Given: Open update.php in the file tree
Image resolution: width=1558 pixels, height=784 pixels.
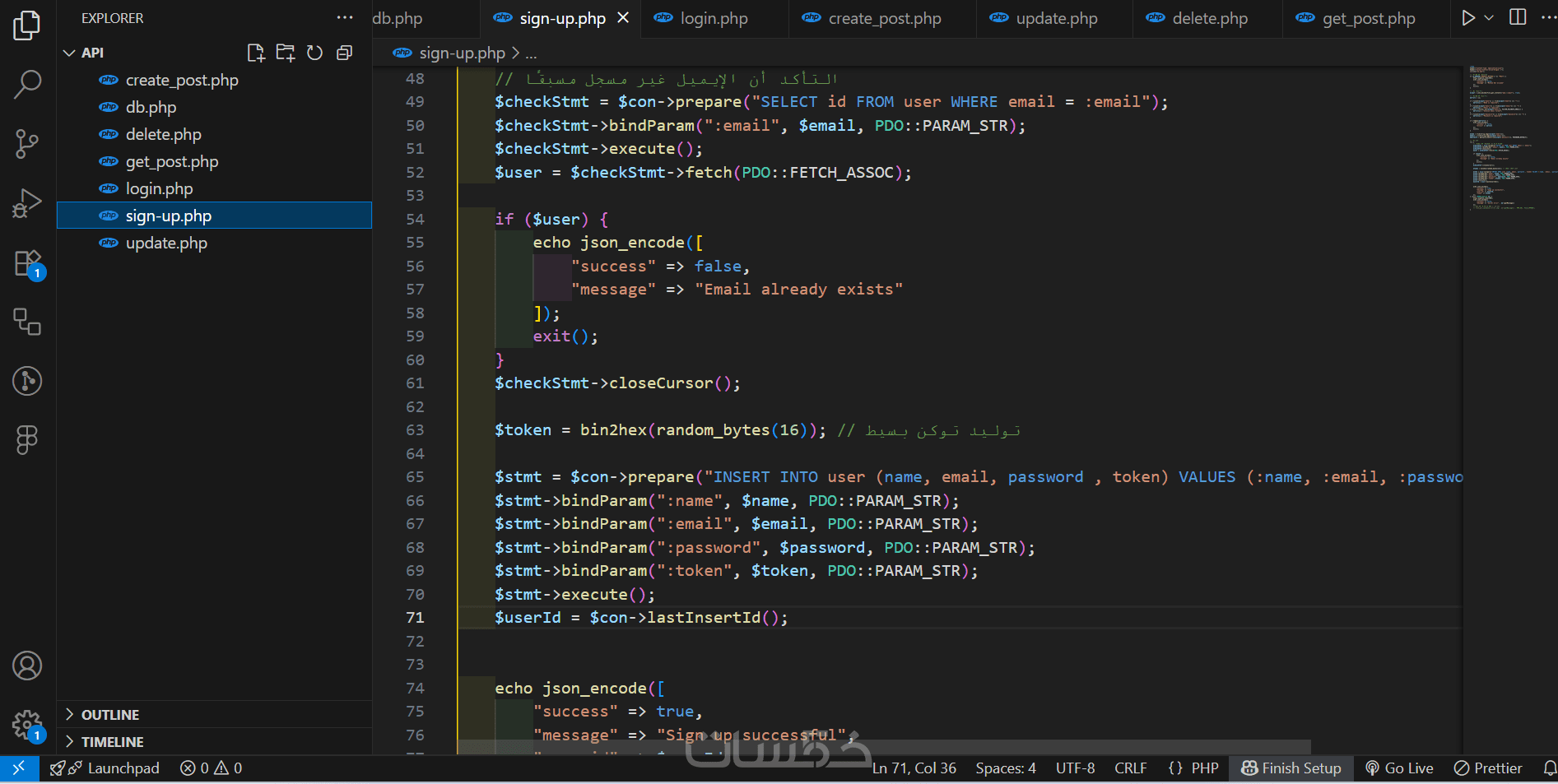Looking at the screenshot, I should pyautogui.click(x=214, y=243).
